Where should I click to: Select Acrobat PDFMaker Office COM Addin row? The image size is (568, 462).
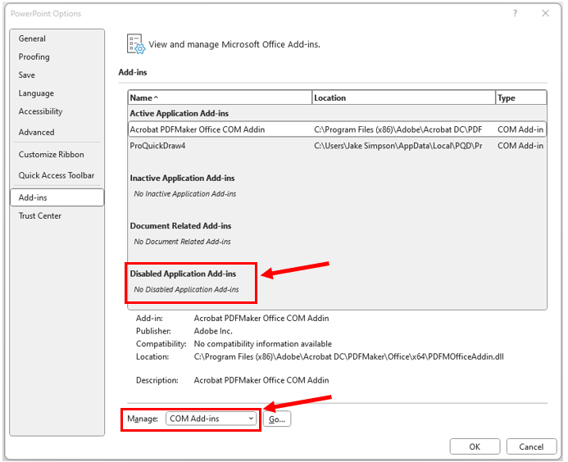337,129
